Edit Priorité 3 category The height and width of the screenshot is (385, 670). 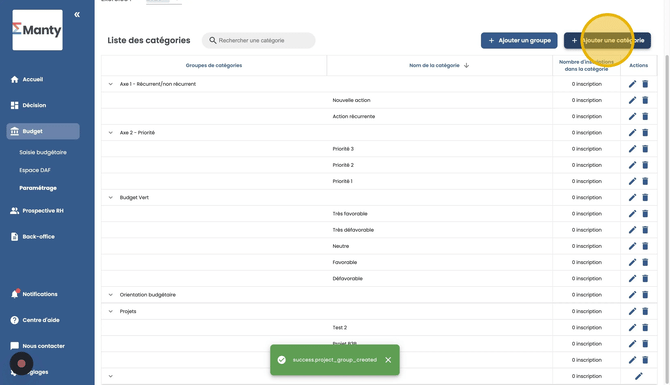coord(632,149)
